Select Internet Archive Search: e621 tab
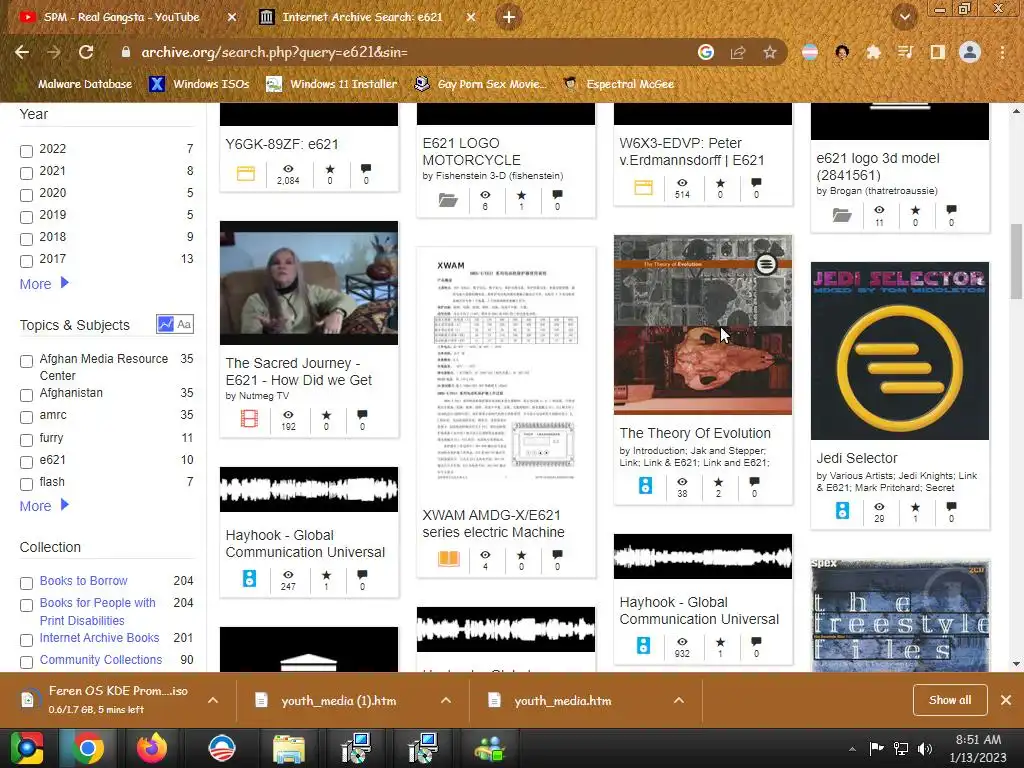 coord(362,17)
